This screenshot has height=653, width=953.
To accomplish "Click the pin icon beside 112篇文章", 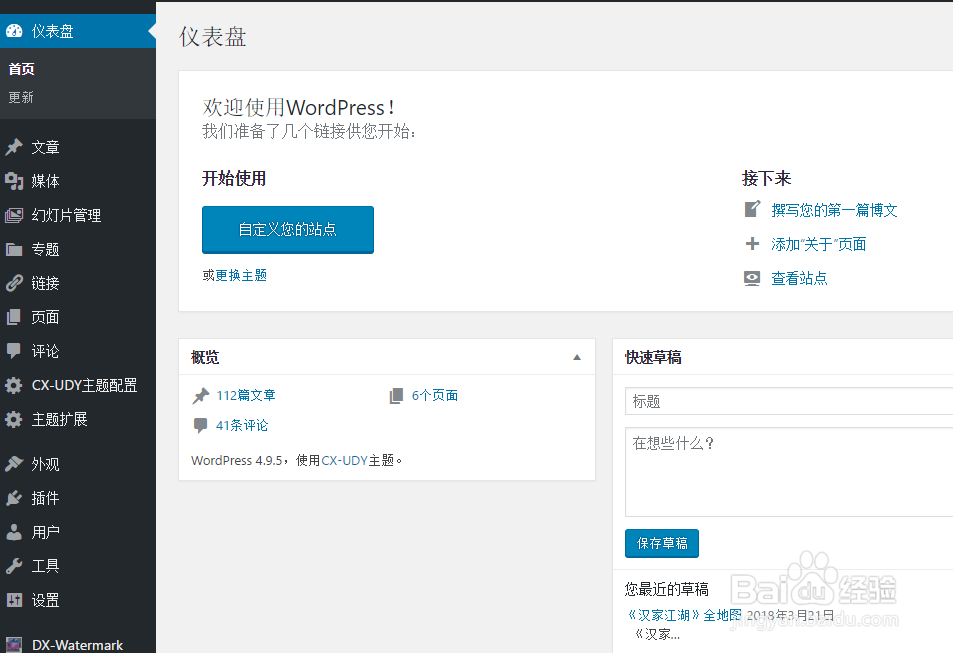I will (201, 396).
